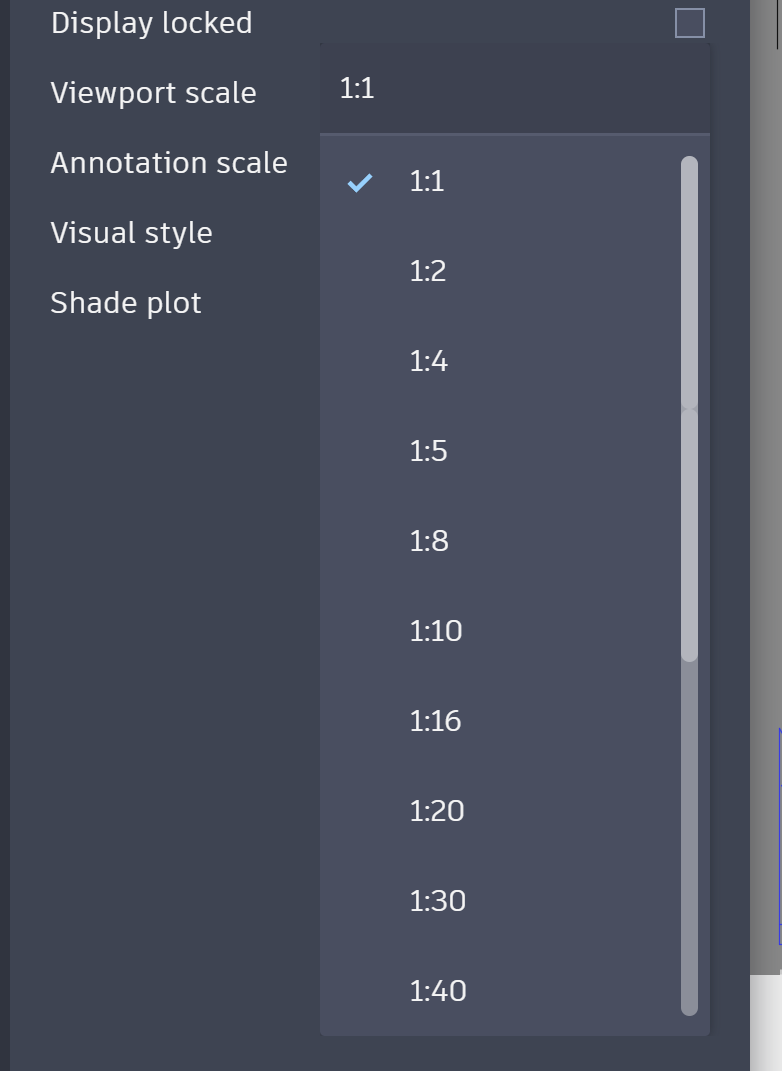
Task: Click the Display locked label text
Action: click(151, 23)
